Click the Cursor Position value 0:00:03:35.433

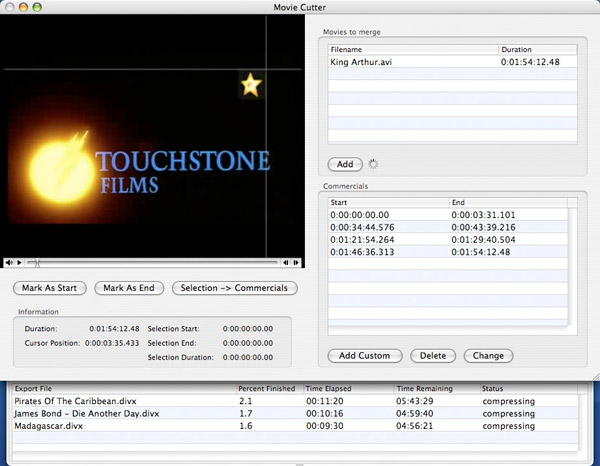click(112, 343)
